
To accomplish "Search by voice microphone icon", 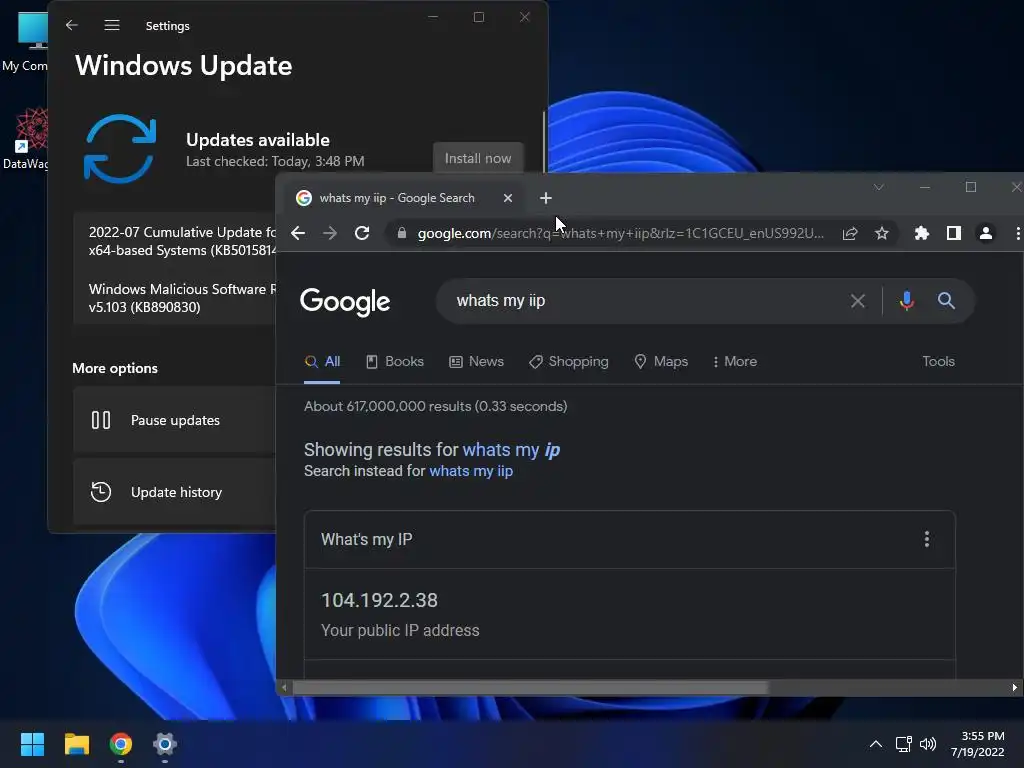I will coord(906,300).
